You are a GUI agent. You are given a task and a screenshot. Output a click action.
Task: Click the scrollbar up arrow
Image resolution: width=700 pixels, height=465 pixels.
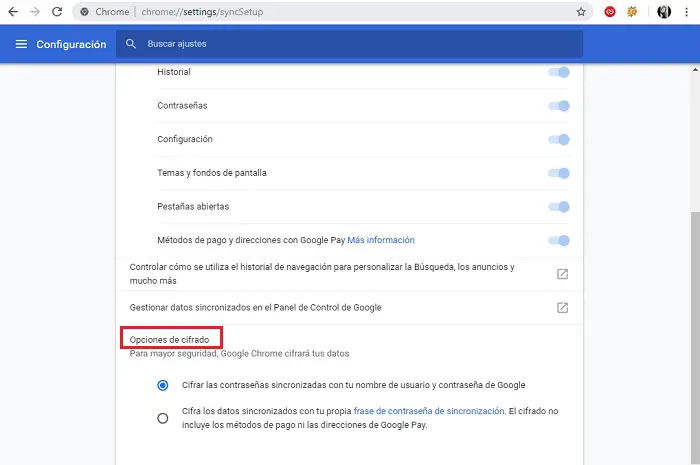tap(695, 69)
